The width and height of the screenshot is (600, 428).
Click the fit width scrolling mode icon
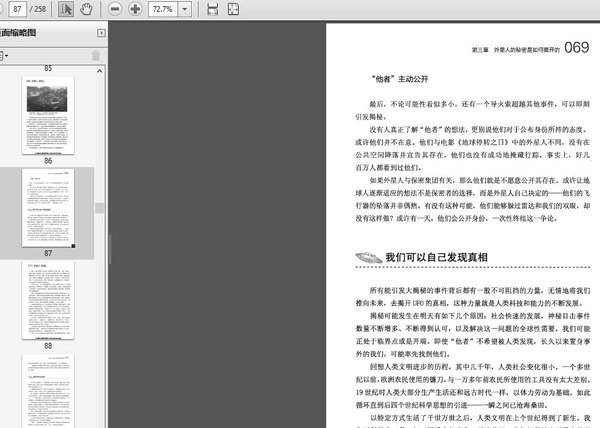(212, 9)
